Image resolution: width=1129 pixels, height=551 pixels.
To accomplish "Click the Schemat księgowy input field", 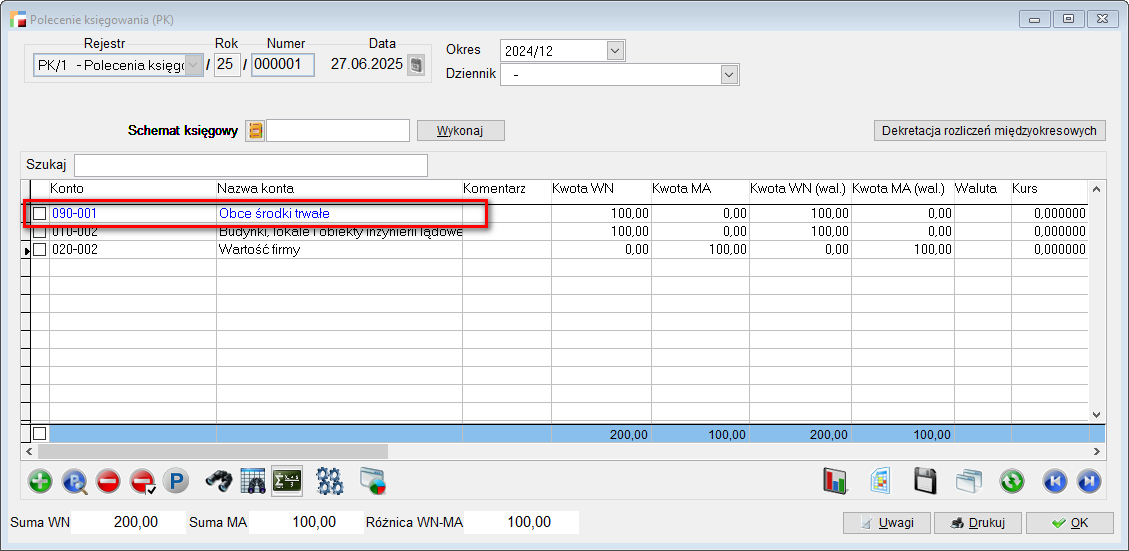I will 338,130.
